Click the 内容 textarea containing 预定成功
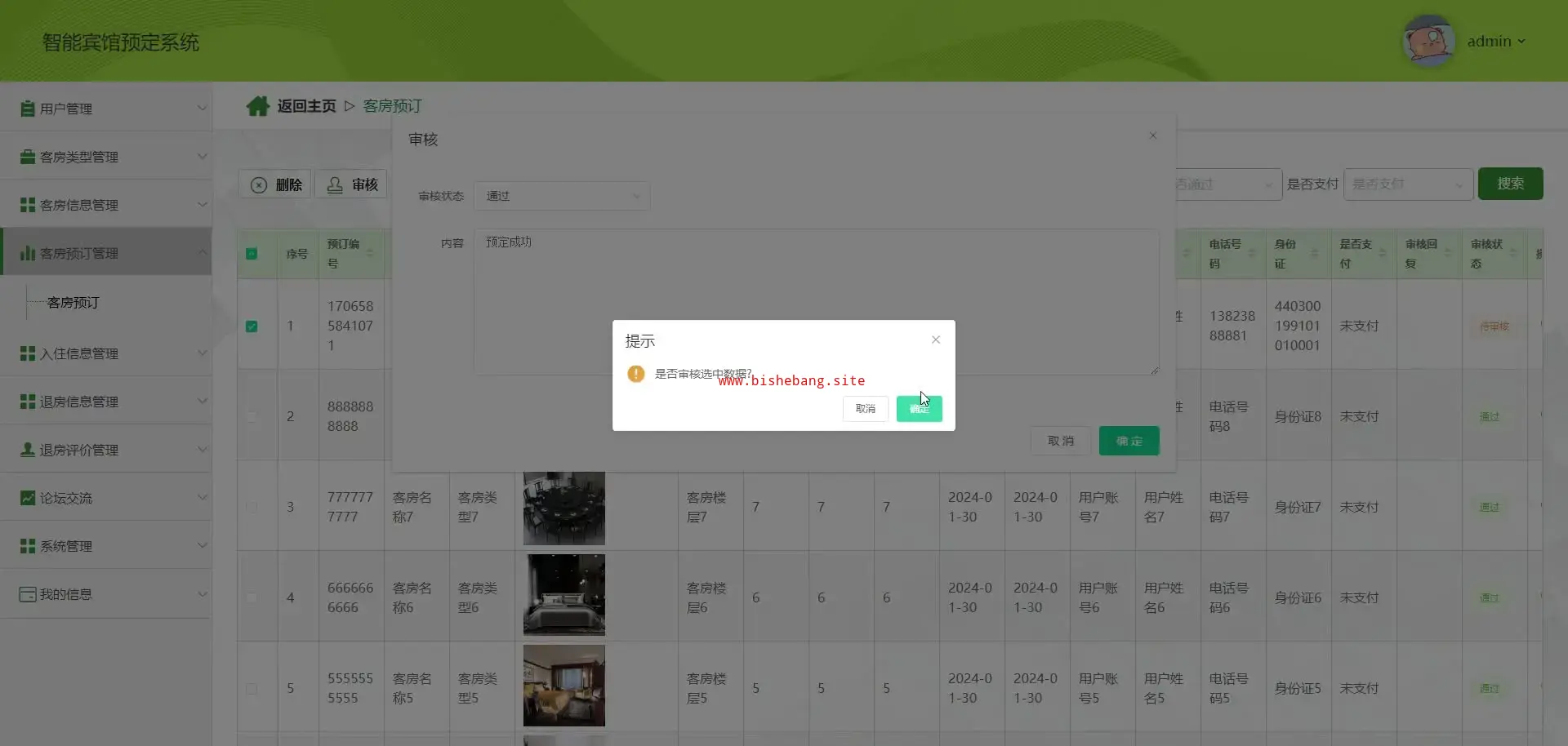This screenshot has height=746, width=1568. pos(817,302)
